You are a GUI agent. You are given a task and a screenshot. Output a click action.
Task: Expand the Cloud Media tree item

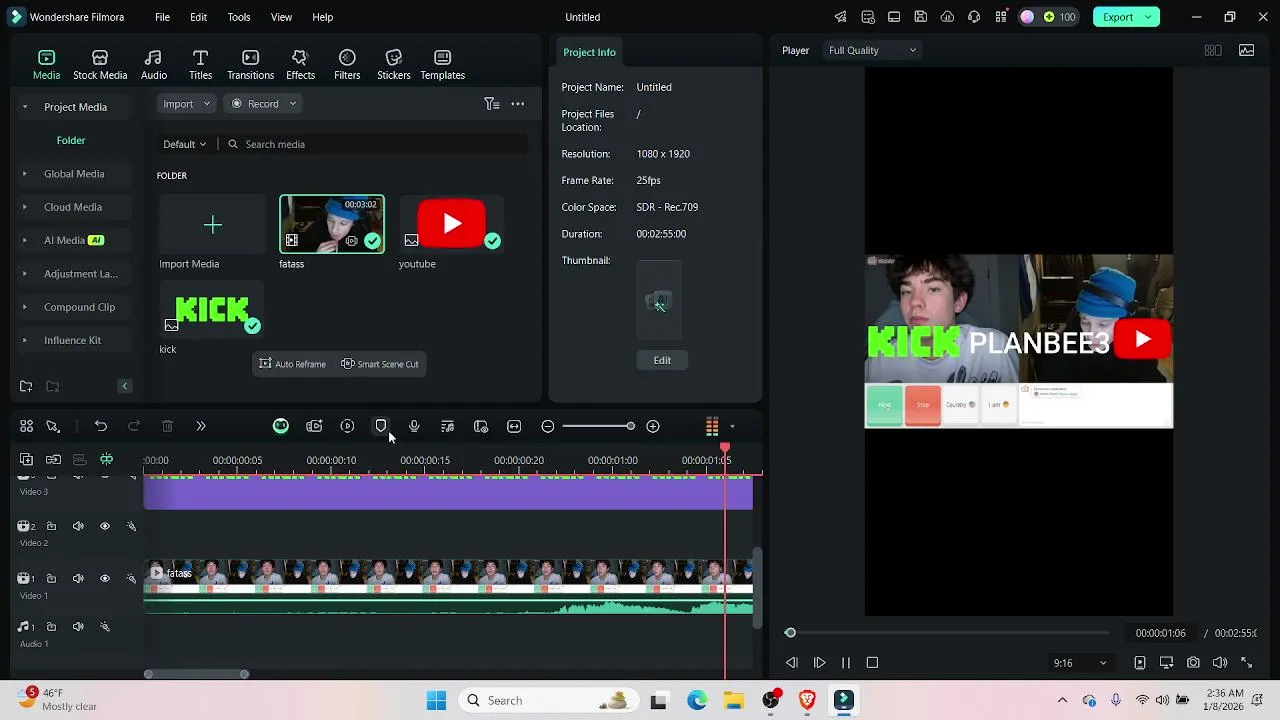[24, 207]
